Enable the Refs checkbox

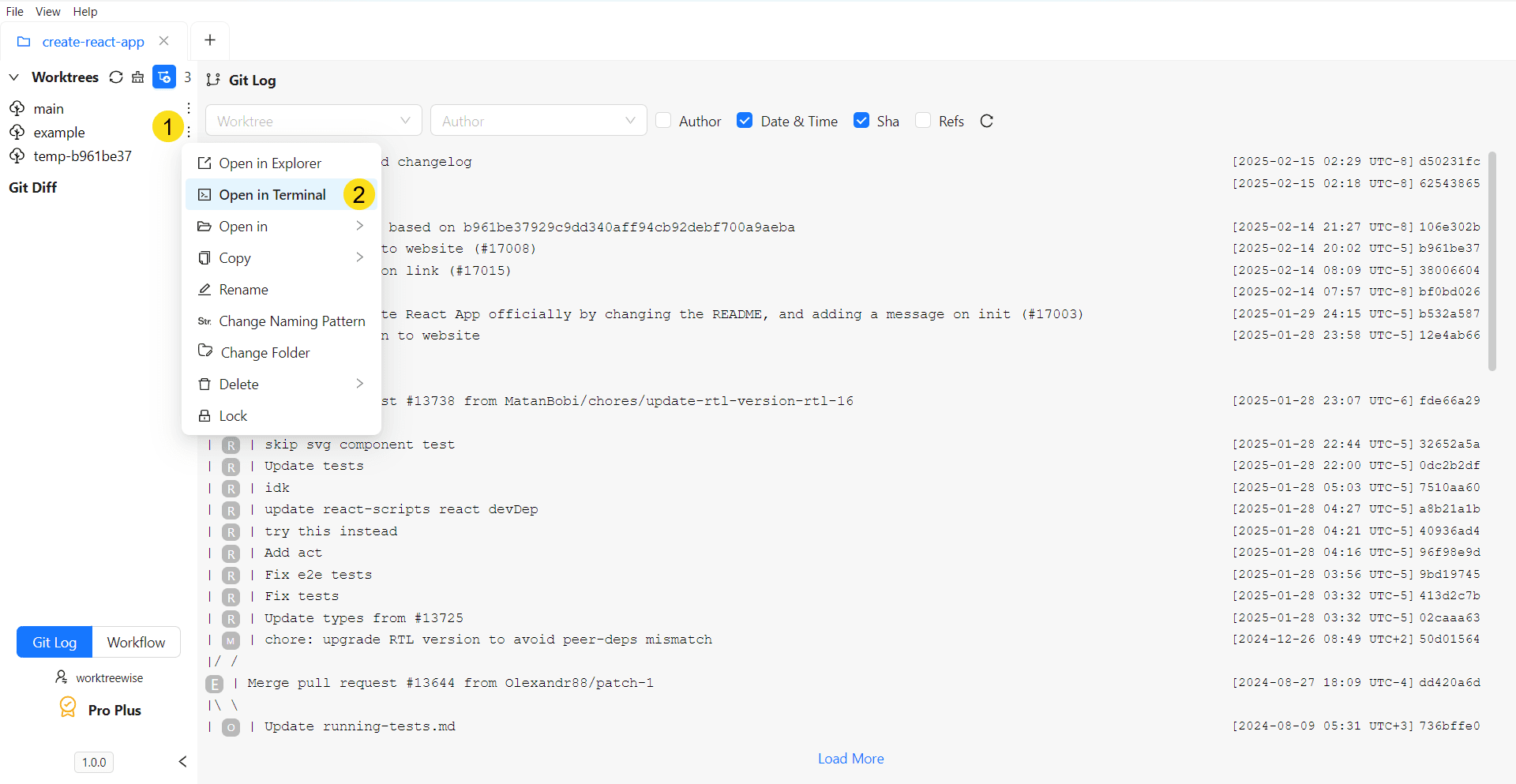[x=923, y=120]
